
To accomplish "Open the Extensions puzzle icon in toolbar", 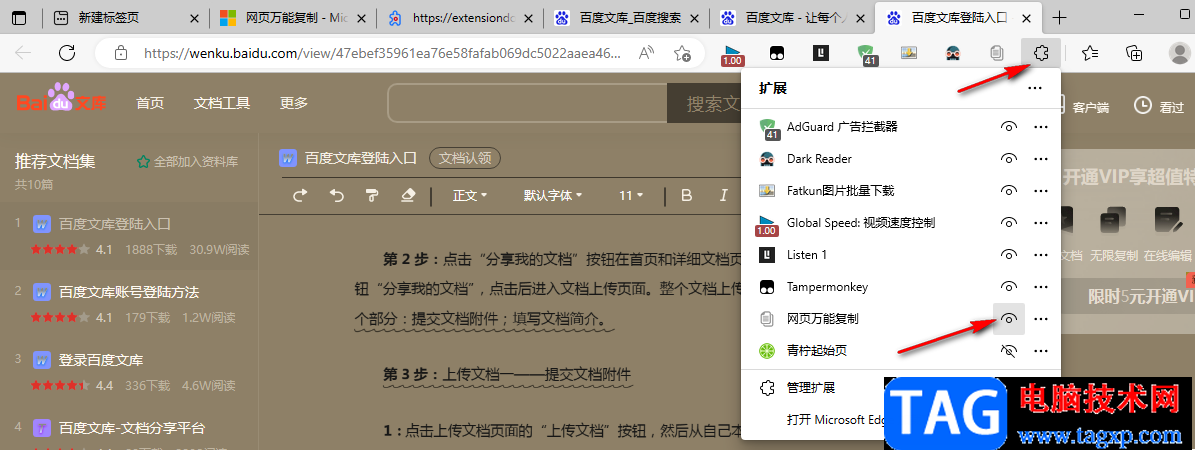I will (x=1040, y=53).
